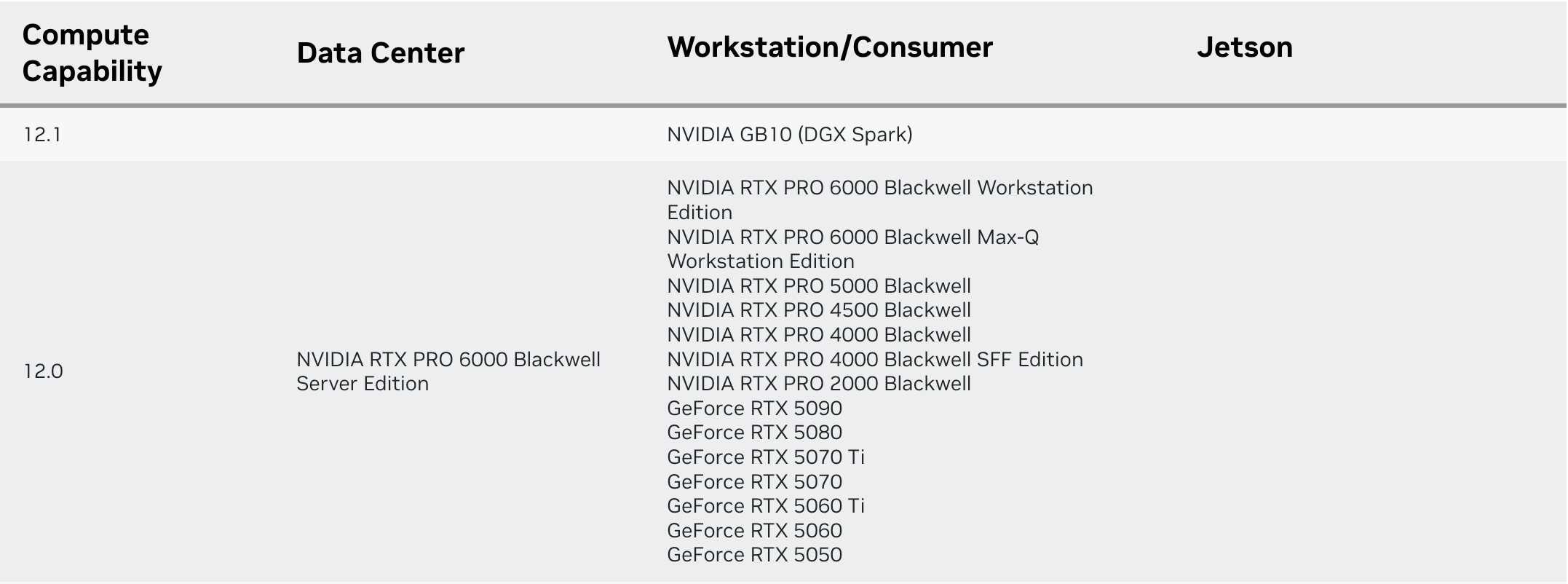
Task: Select the GeForce RTX 5060 Ti entry
Action: [765, 506]
